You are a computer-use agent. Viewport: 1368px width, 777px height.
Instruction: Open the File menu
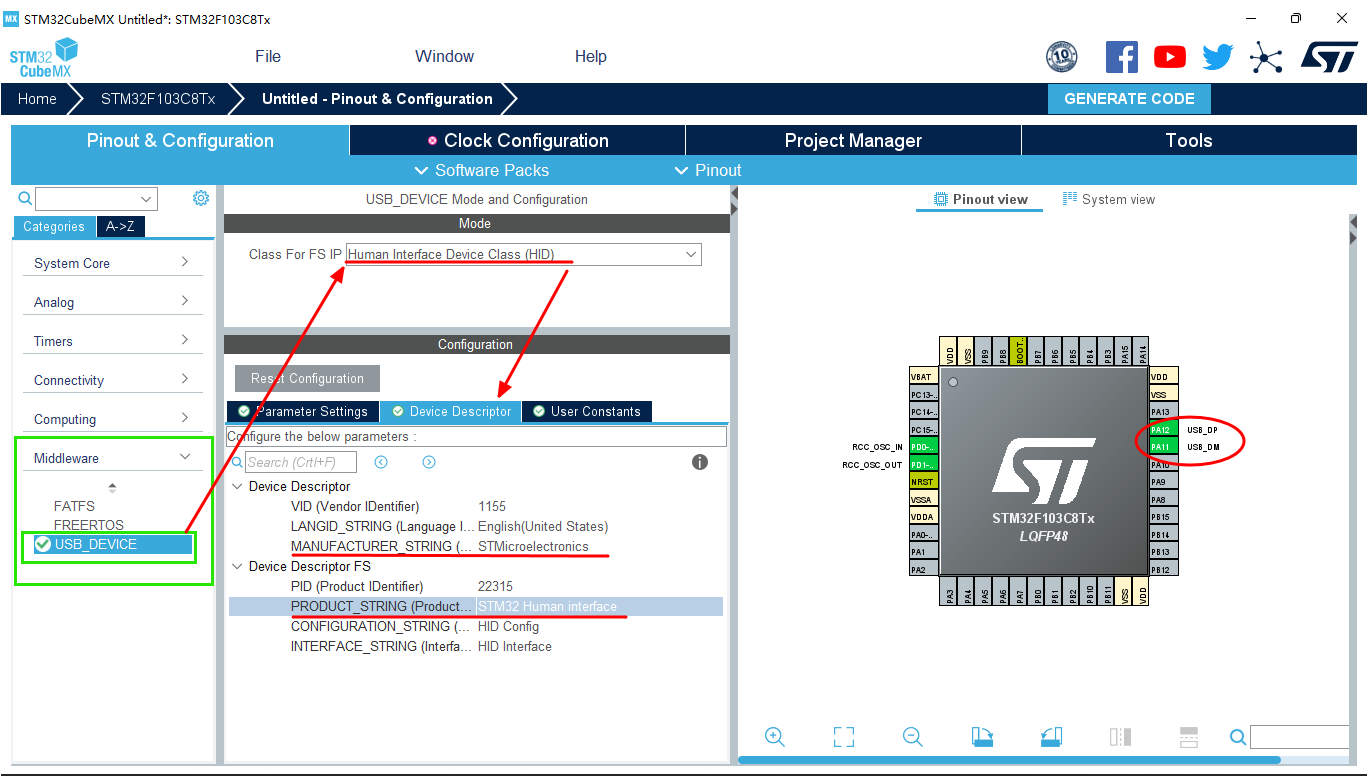click(268, 56)
